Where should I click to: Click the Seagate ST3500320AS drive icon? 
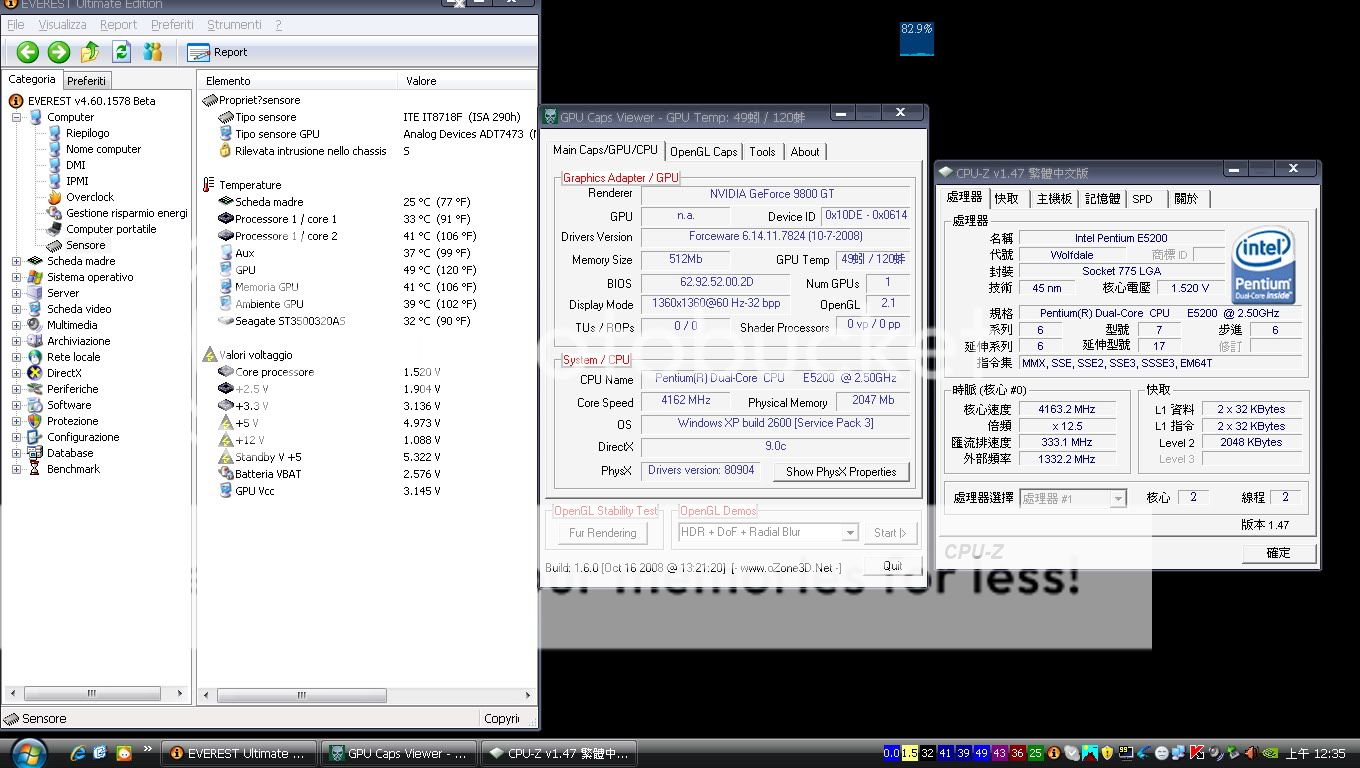[225, 321]
